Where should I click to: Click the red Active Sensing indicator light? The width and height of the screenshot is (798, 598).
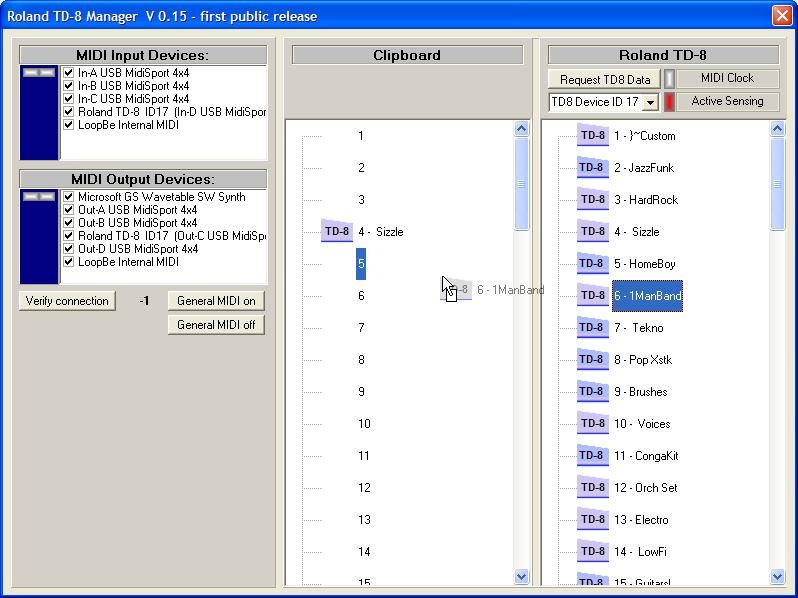pos(669,102)
